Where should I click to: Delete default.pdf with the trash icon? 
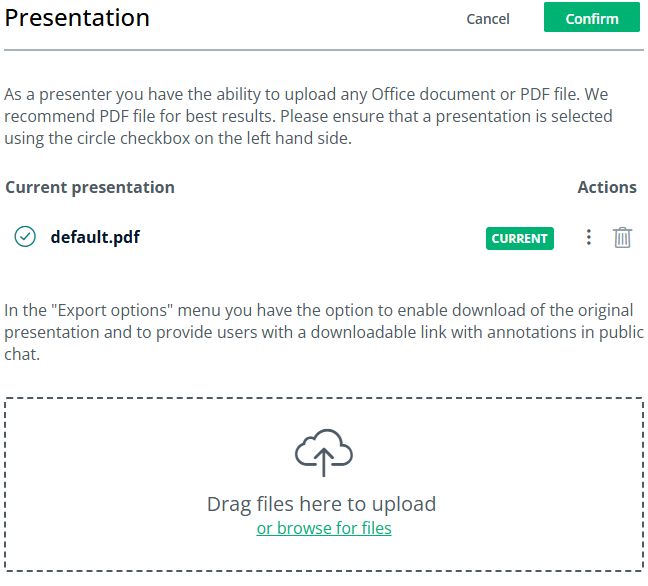[622, 238]
